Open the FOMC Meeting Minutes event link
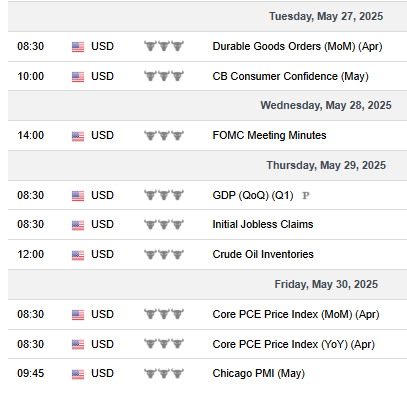Image resolution: width=407 pixels, height=395 pixels. (x=269, y=135)
